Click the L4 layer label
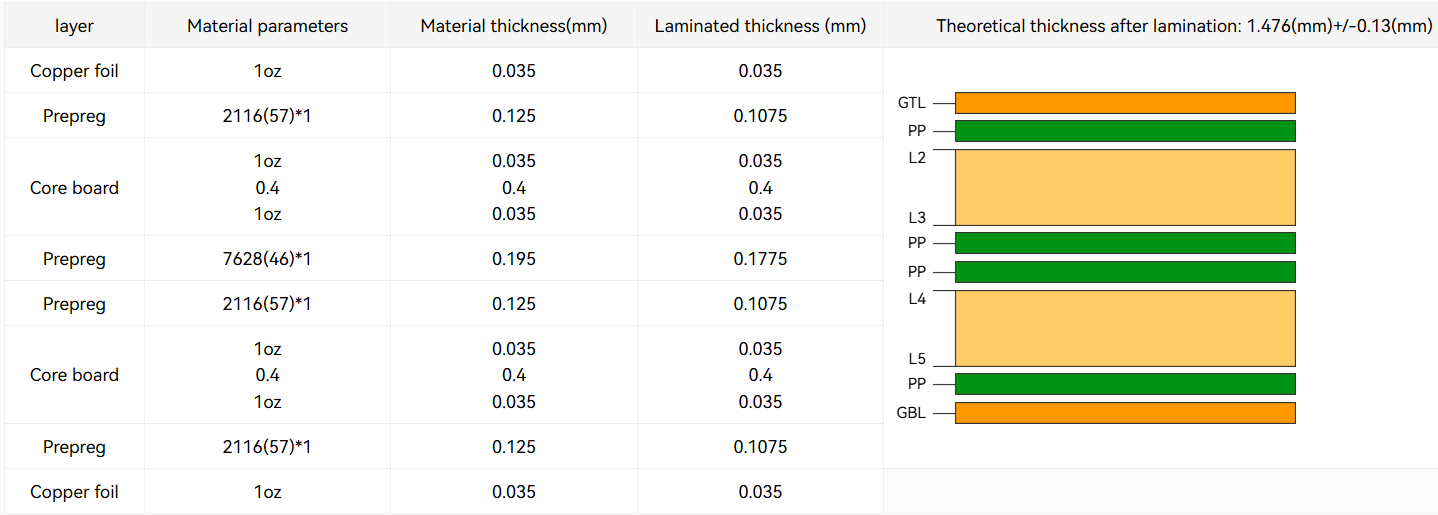Image resolution: width=1438 pixels, height=515 pixels. tap(917, 299)
